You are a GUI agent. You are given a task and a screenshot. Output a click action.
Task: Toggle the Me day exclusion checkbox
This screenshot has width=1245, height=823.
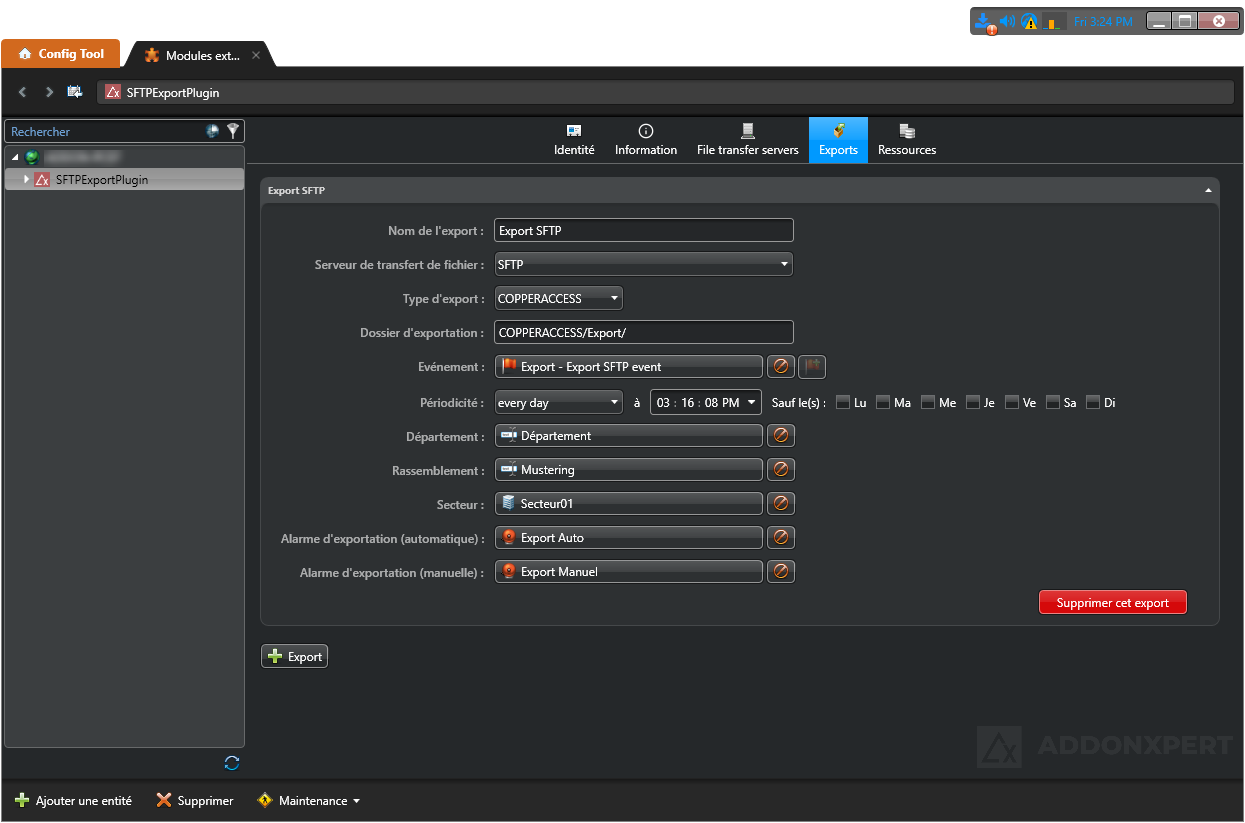click(928, 402)
